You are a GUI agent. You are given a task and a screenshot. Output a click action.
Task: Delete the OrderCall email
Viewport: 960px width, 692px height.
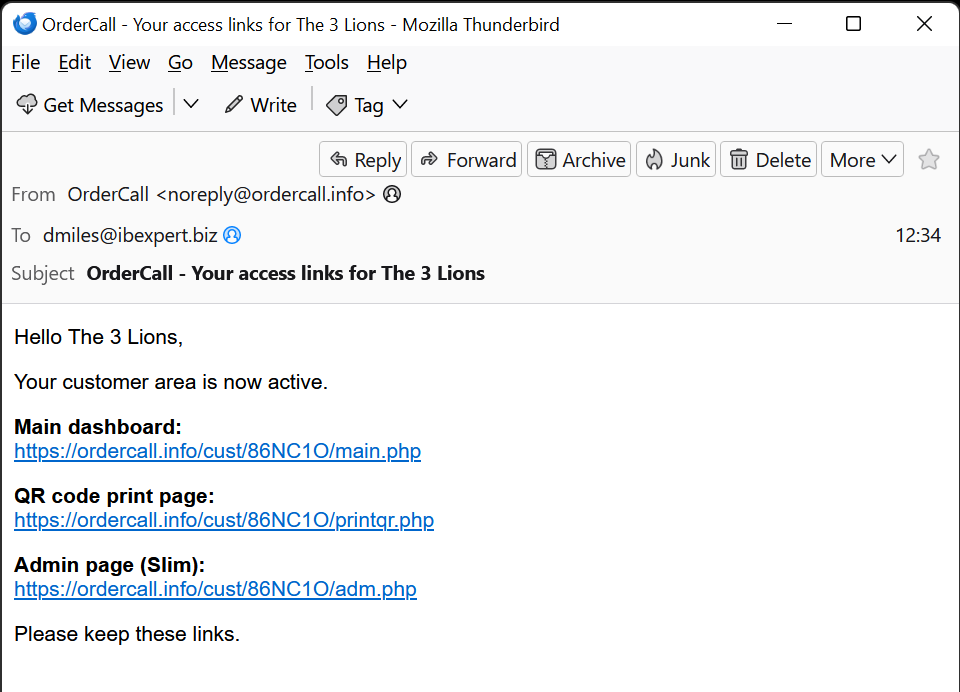(x=769, y=160)
